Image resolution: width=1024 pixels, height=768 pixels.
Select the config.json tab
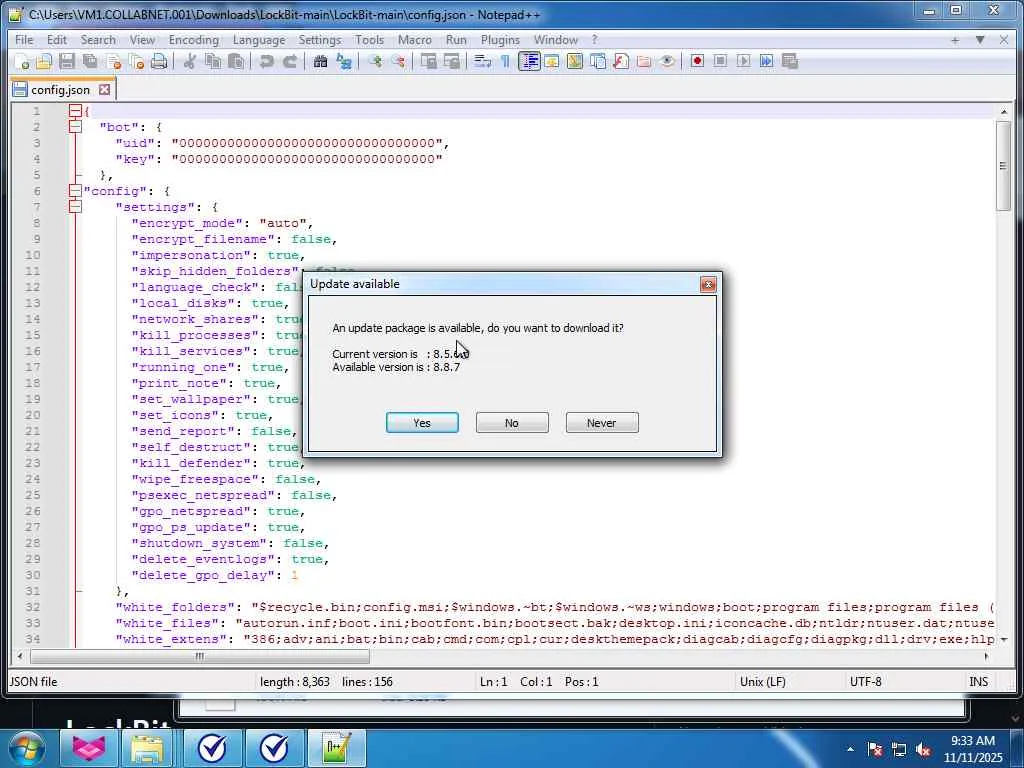click(60, 89)
